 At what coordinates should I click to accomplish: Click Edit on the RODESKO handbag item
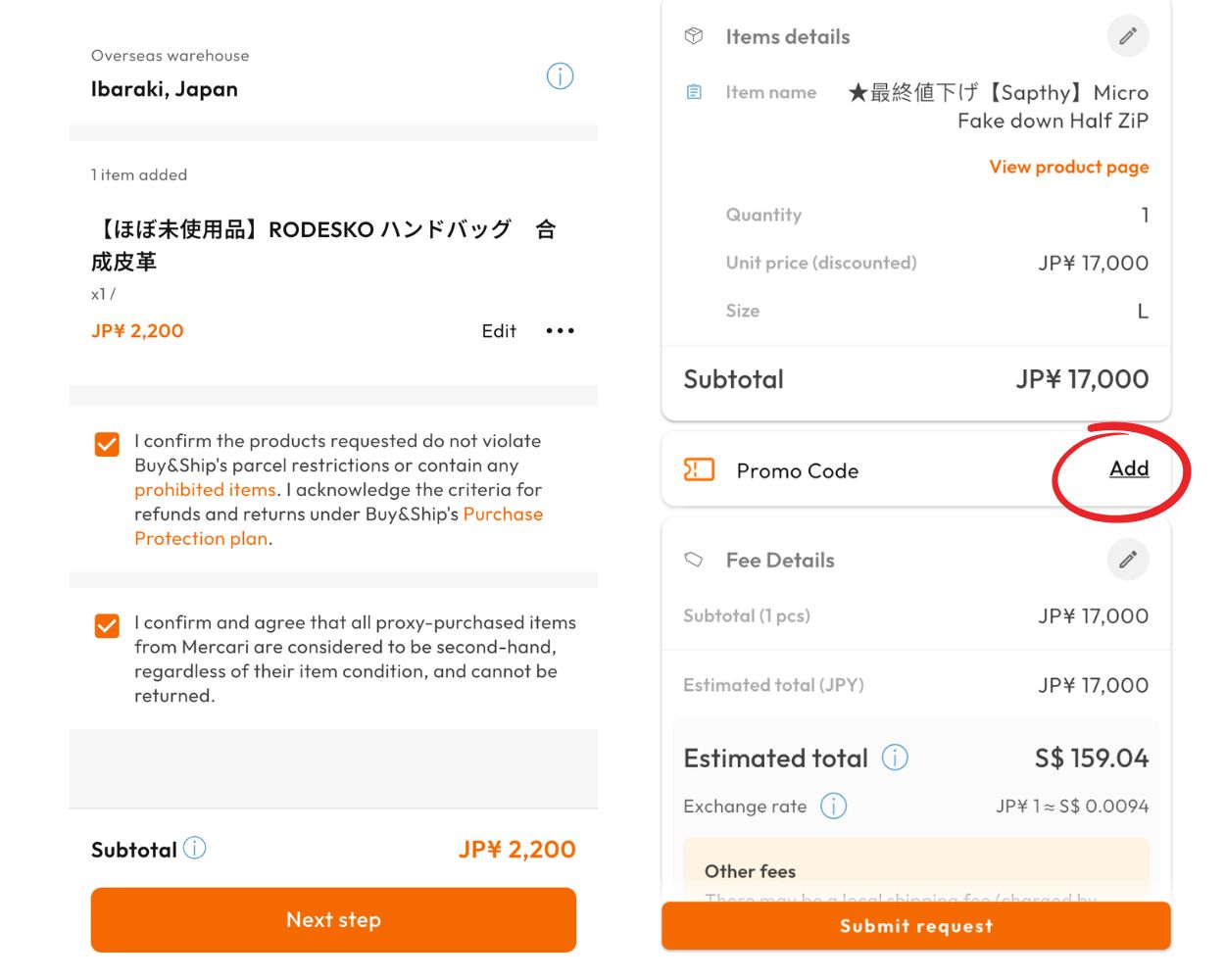498,331
